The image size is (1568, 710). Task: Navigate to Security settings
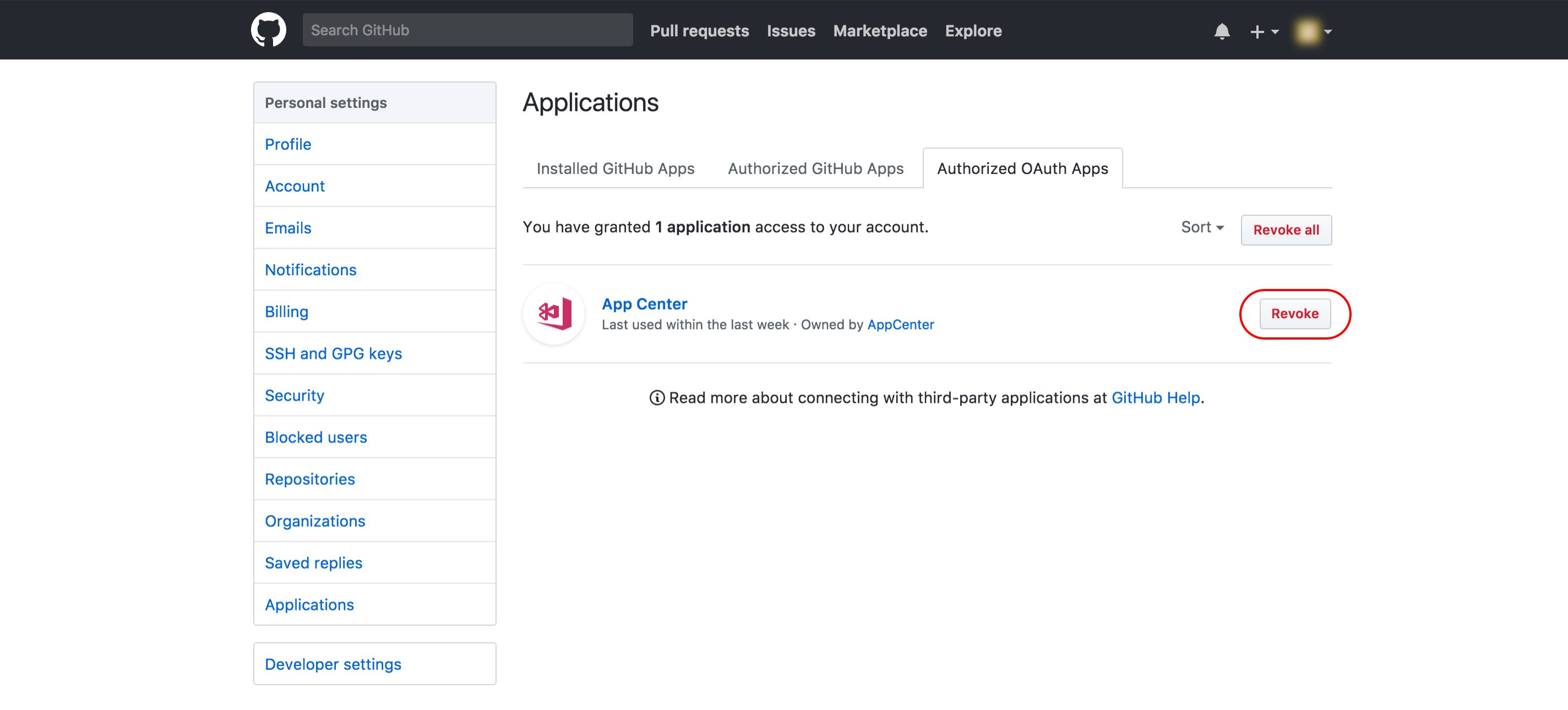(294, 394)
